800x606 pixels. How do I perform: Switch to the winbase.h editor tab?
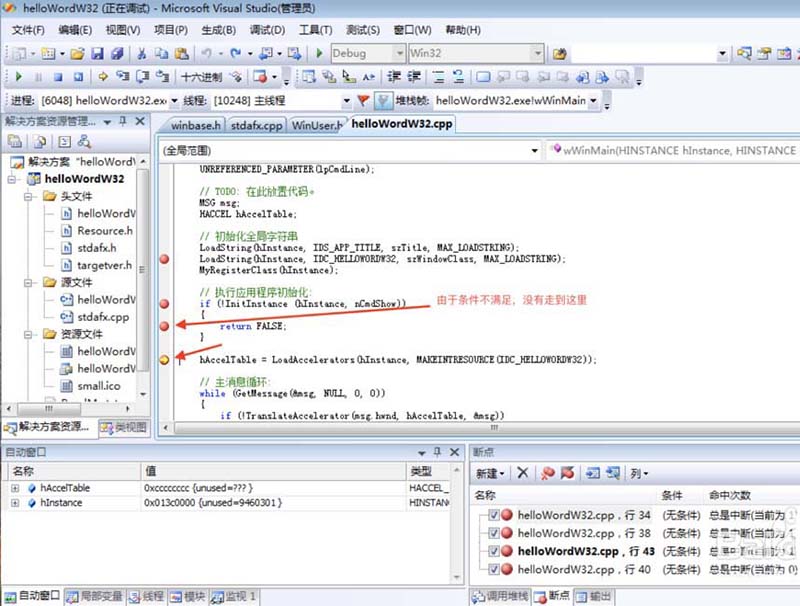pyautogui.click(x=192, y=125)
